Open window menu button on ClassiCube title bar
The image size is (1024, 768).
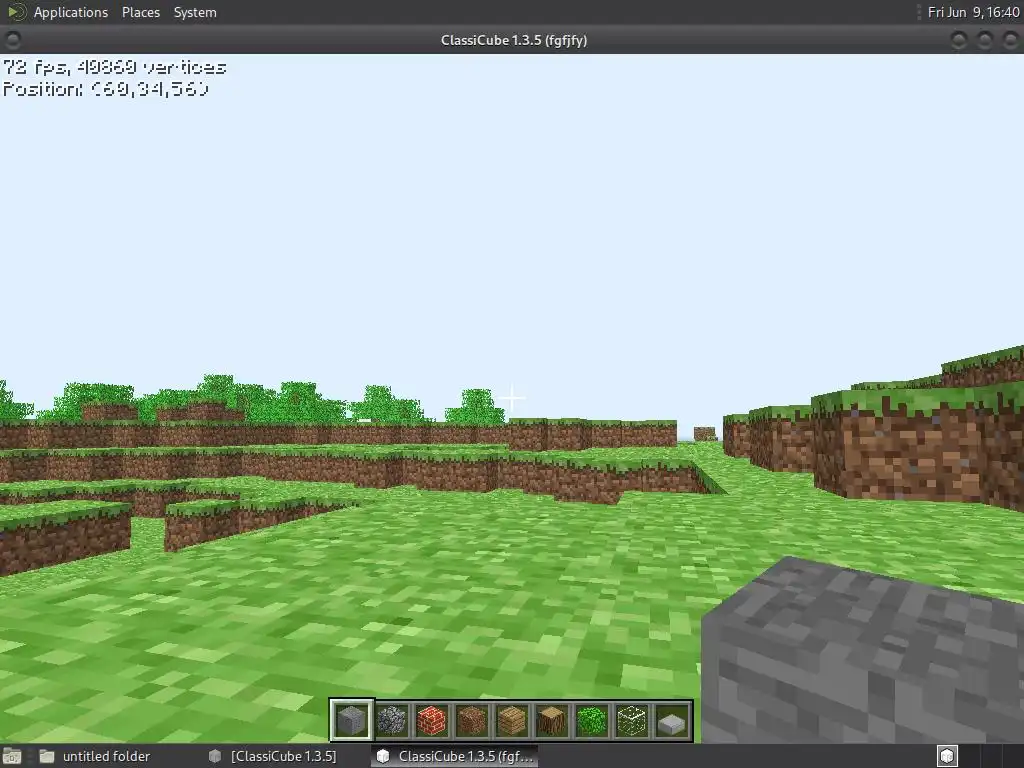click(12, 40)
